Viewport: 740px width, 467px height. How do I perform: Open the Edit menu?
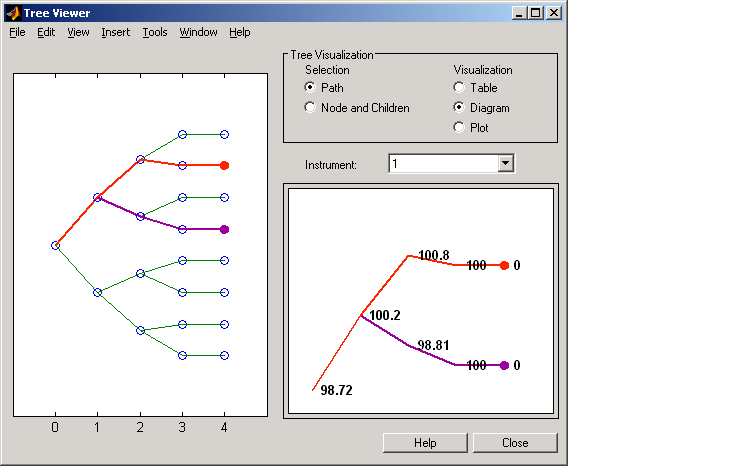(x=46, y=32)
